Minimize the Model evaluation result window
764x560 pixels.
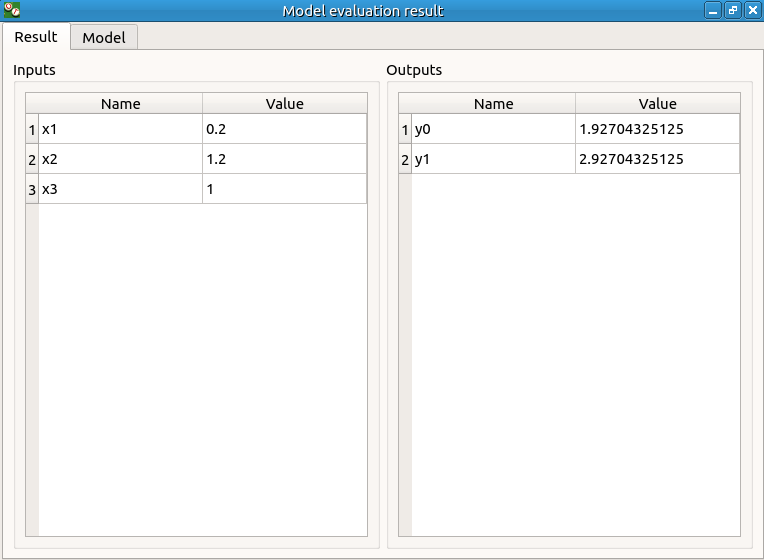point(713,10)
